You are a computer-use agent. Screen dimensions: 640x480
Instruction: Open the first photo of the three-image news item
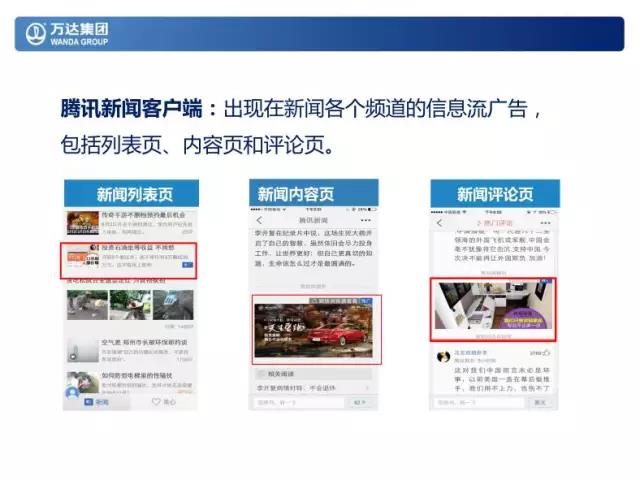87,305
